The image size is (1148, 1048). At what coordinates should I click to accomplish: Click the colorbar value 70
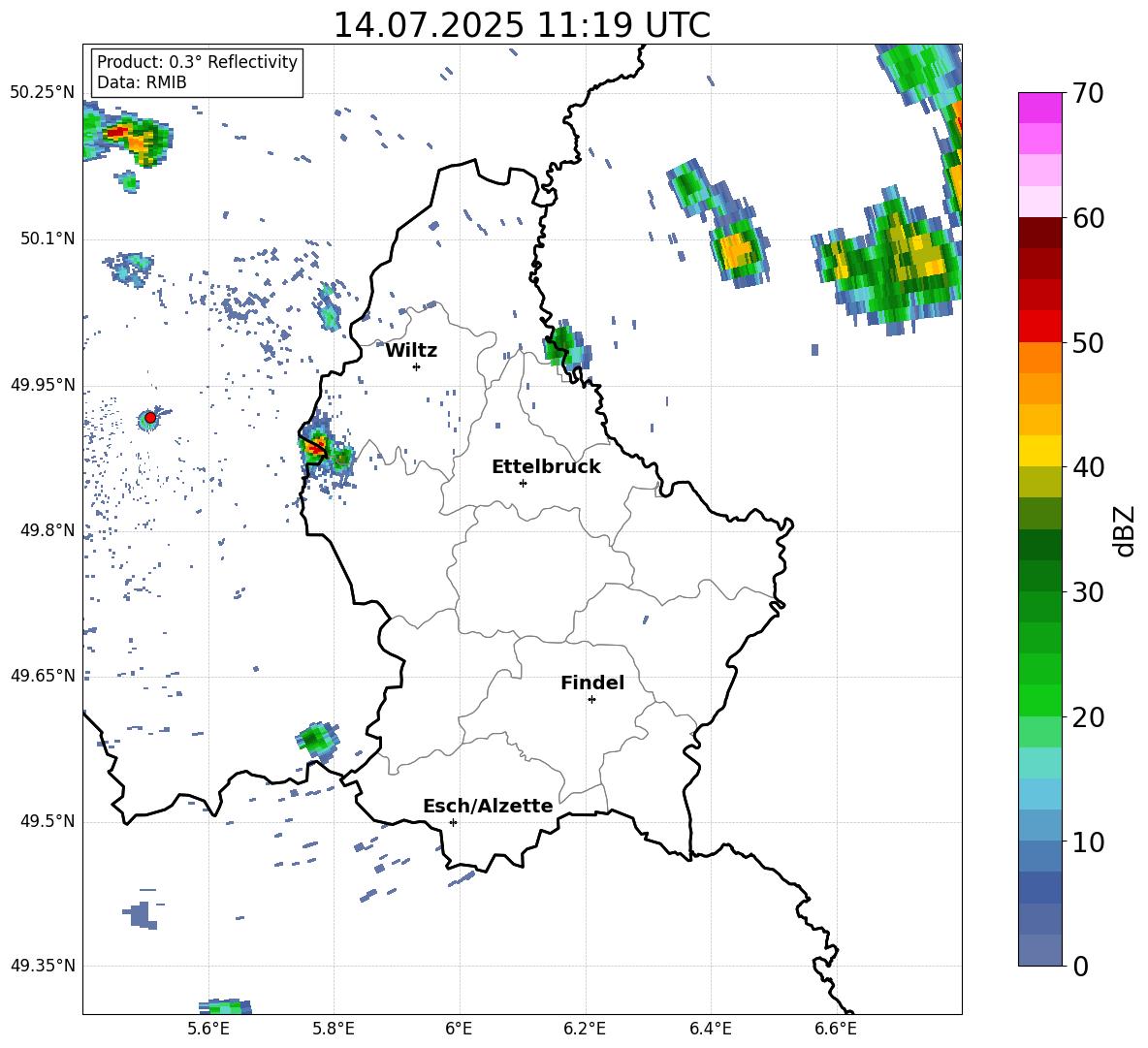1089,94
